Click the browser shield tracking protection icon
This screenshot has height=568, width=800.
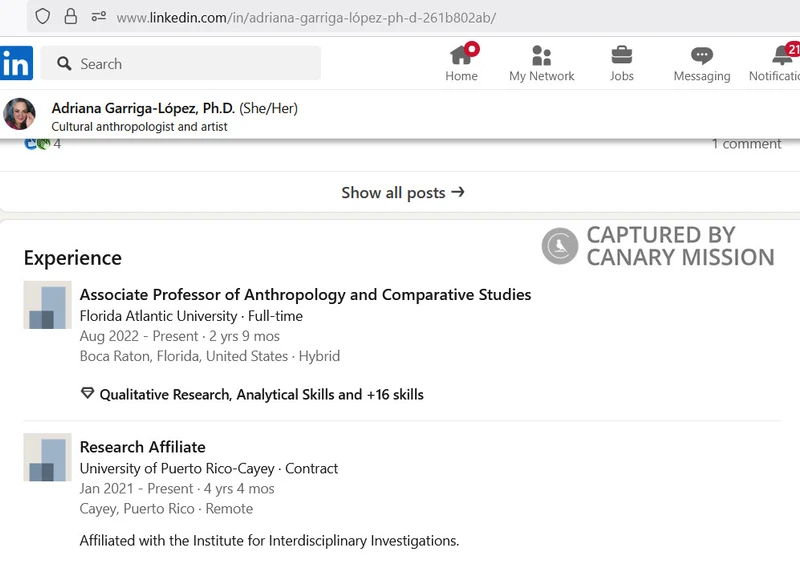pos(43,17)
